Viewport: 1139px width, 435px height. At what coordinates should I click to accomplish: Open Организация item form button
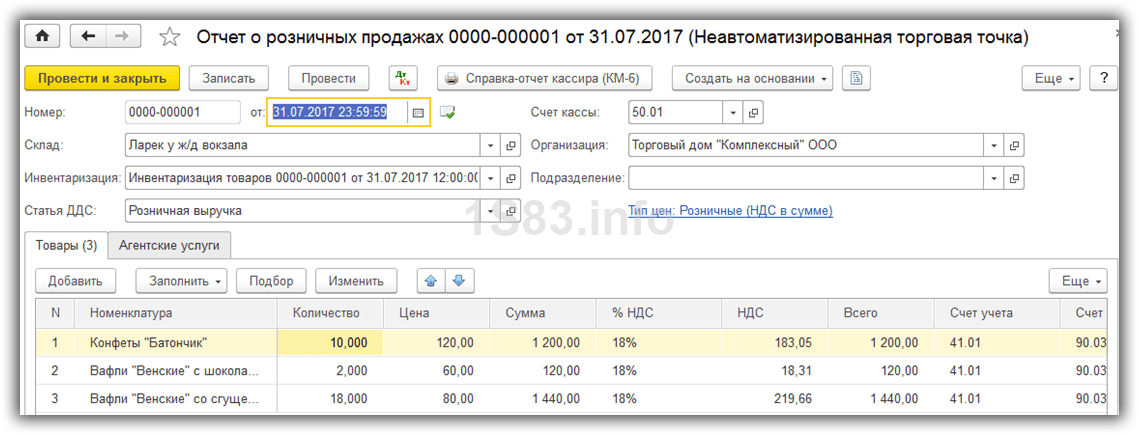[x=1015, y=145]
